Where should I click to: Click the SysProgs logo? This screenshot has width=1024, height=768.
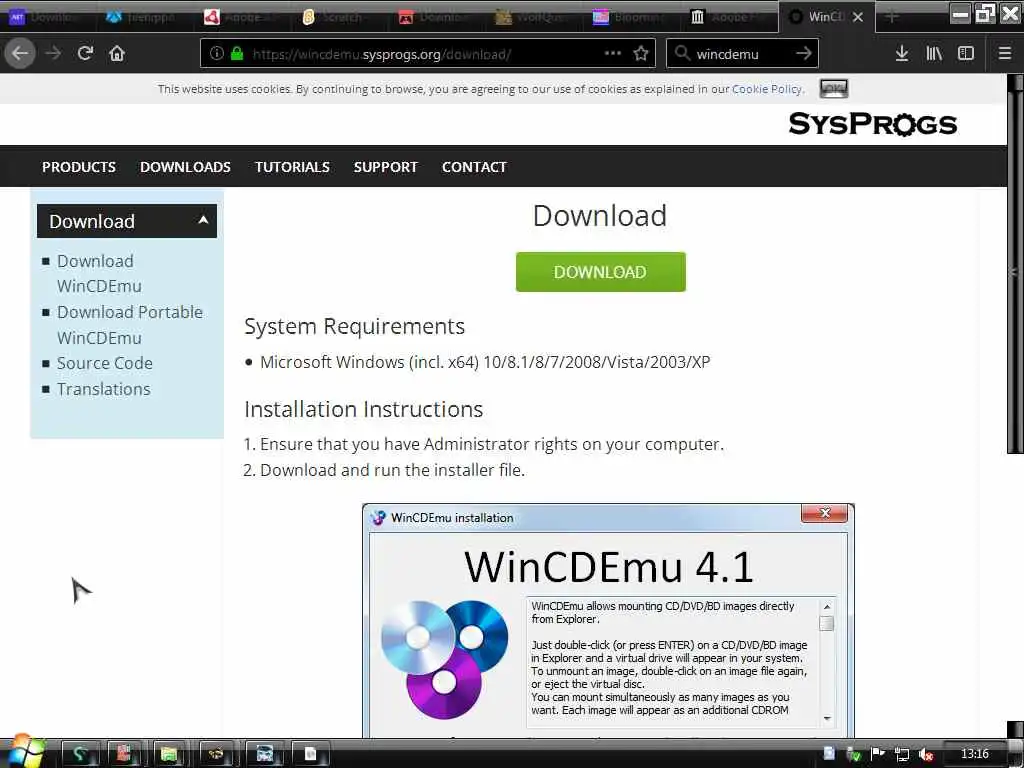click(x=872, y=123)
